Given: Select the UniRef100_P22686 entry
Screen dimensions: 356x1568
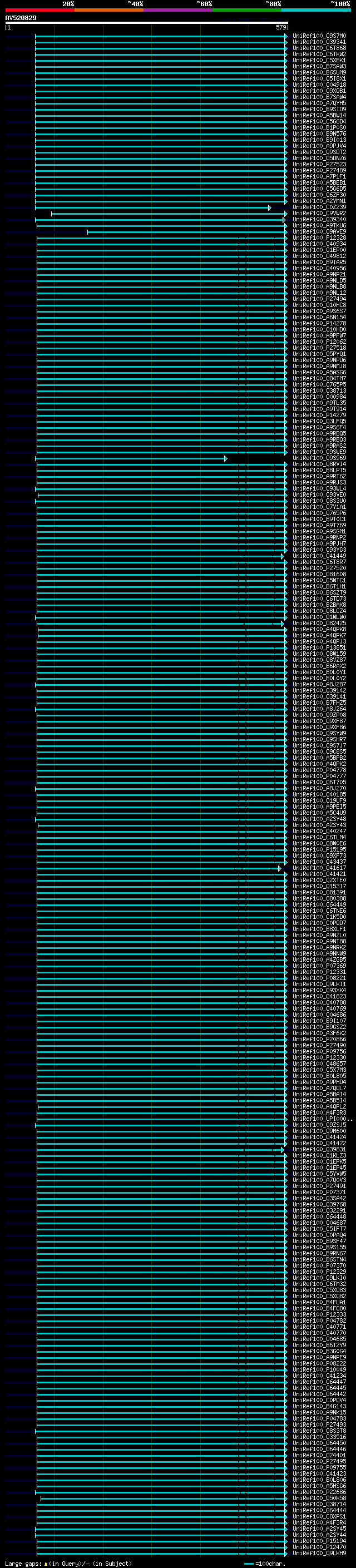Looking at the screenshot, I should coord(319,1492).
